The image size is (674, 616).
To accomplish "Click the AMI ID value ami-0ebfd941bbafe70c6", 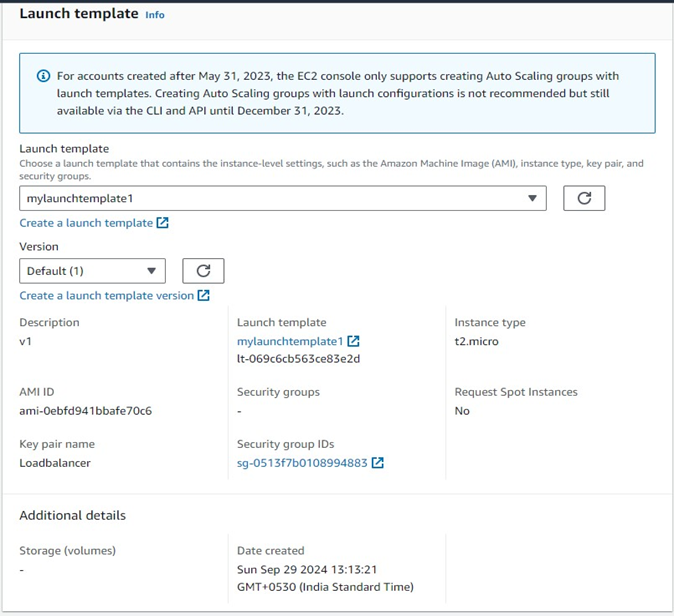I will 85,411.
